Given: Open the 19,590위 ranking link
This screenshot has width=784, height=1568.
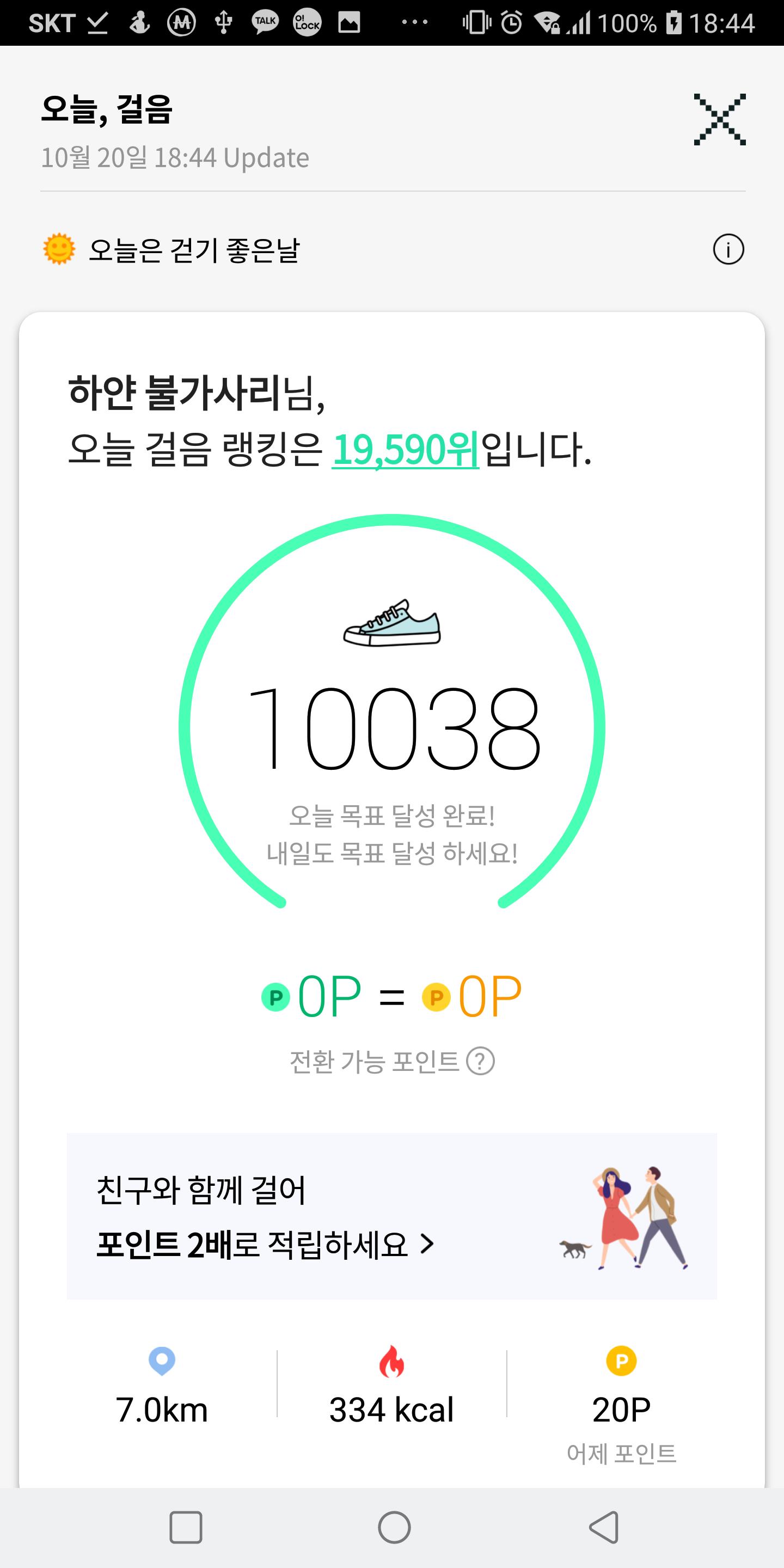Looking at the screenshot, I should click(x=406, y=450).
